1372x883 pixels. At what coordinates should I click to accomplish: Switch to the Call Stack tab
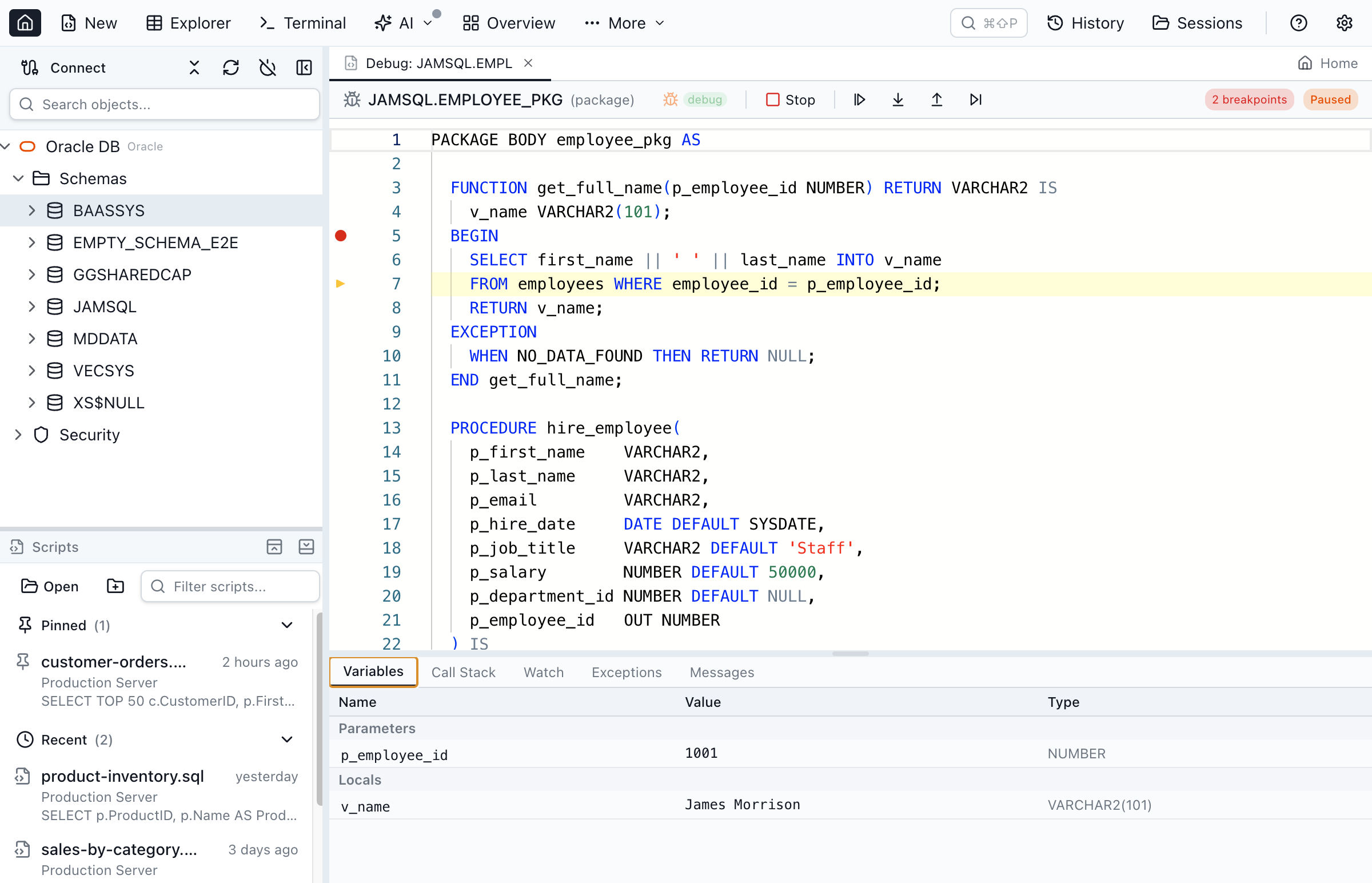pyautogui.click(x=463, y=672)
